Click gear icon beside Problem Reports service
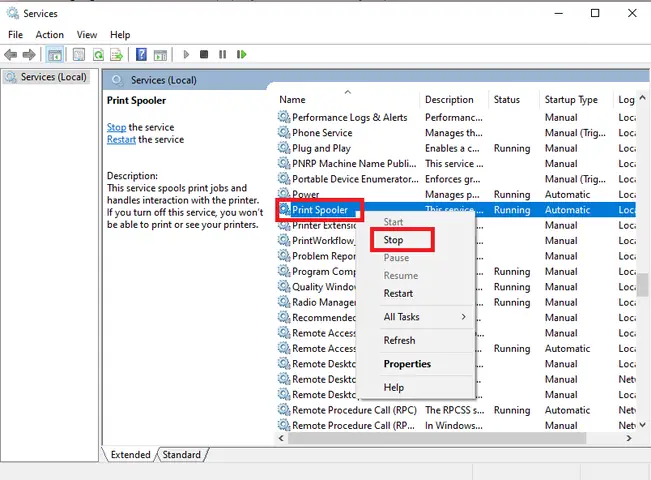The height and width of the screenshot is (480, 651). tap(284, 256)
